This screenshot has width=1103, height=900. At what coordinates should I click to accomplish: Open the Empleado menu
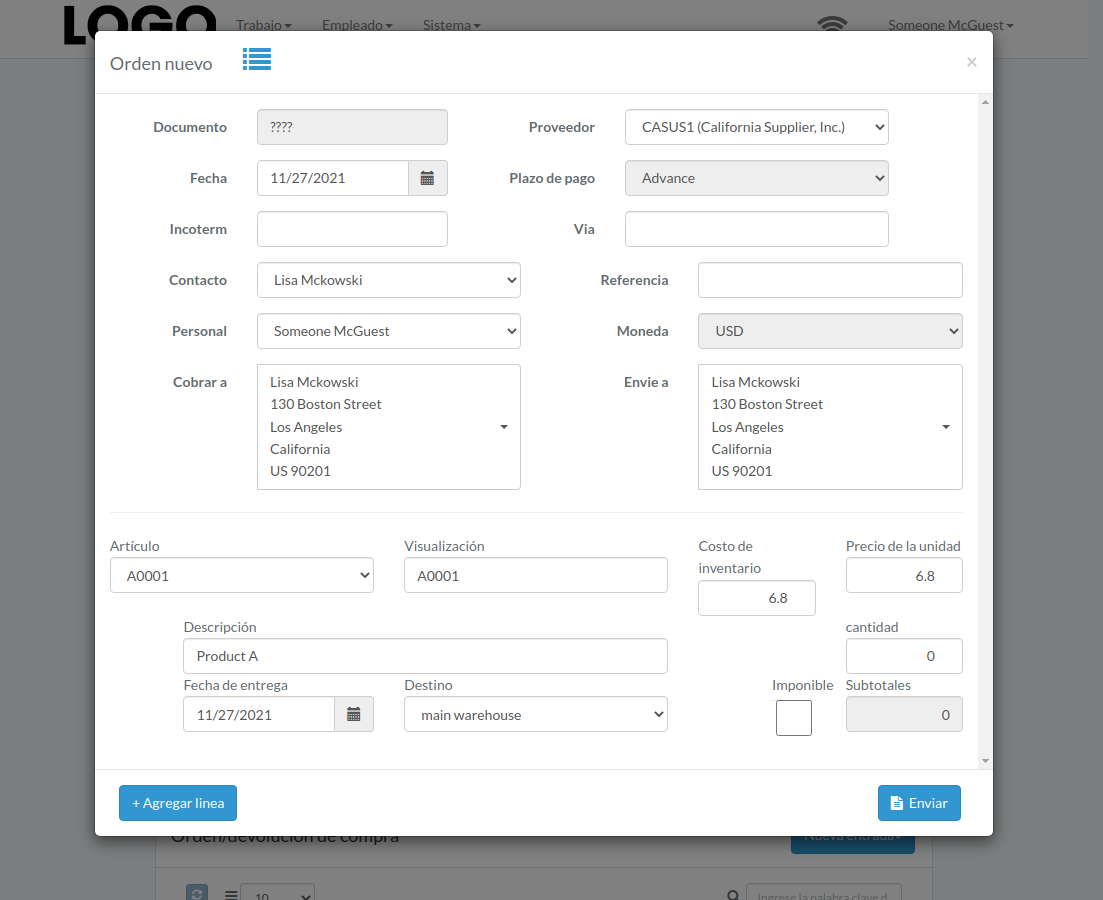pyautogui.click(x=357, y=25)
